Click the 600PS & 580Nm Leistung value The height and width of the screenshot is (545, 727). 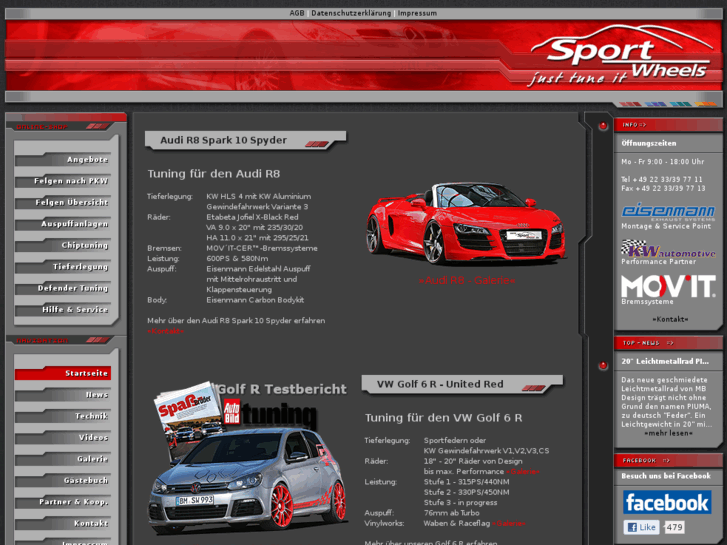pos(237,258)
